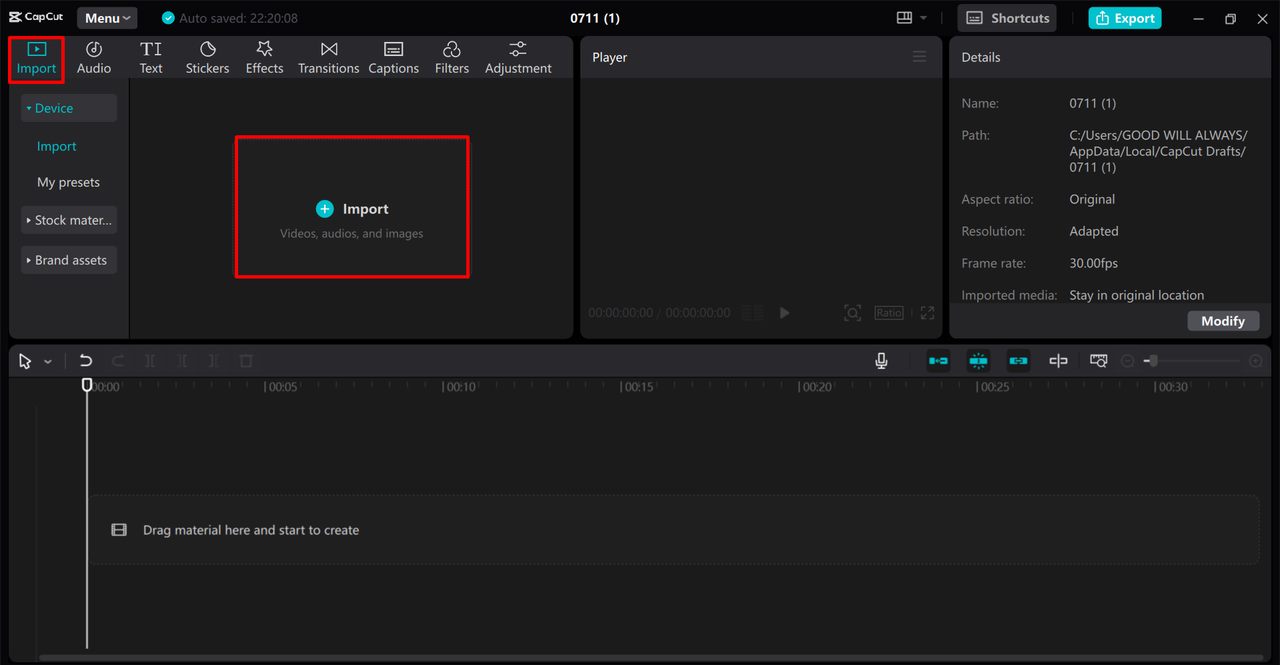1280x665 pixels.
Task: Toggle the preview axis icon
Action: (x=1058, y=361)
